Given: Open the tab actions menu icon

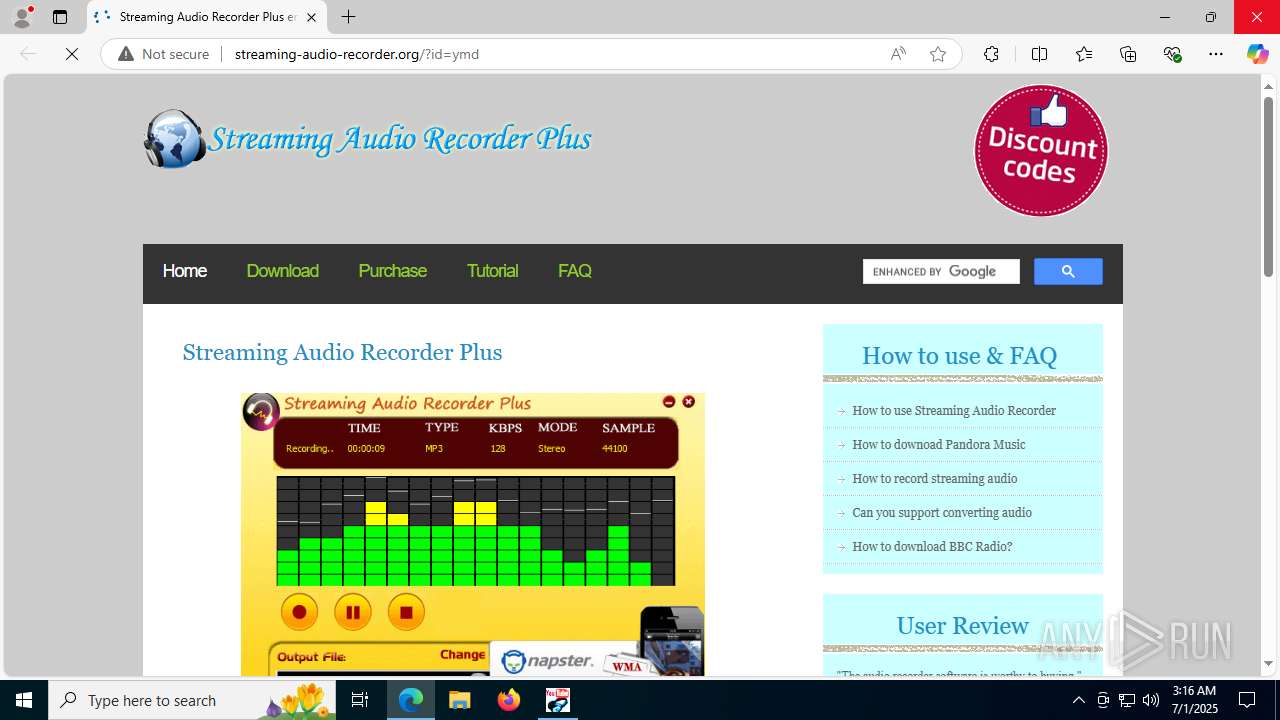Looking at the screenshot, I should coord(60,17).
